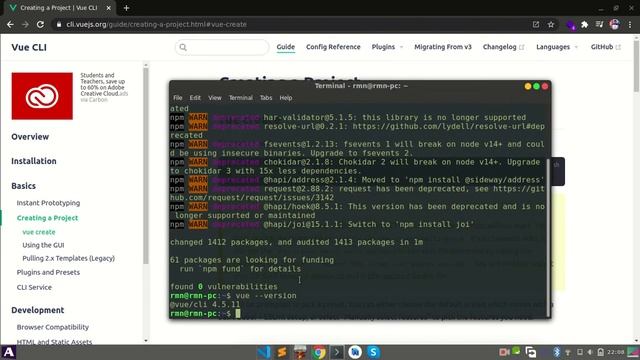Open CLI Service in sidebar
This screenshot has height=360, width=640.
pos(34,287)
